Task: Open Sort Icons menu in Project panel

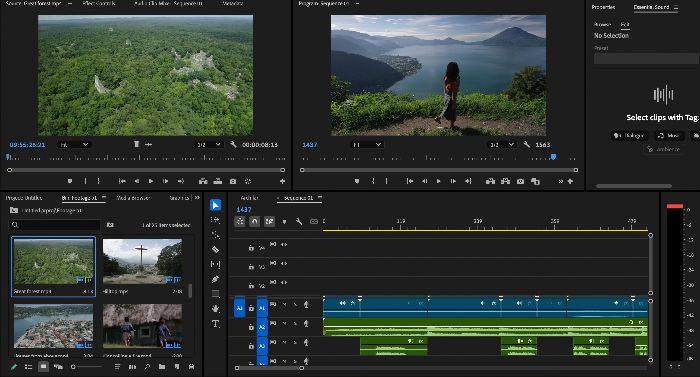Action: coord(117,367)
